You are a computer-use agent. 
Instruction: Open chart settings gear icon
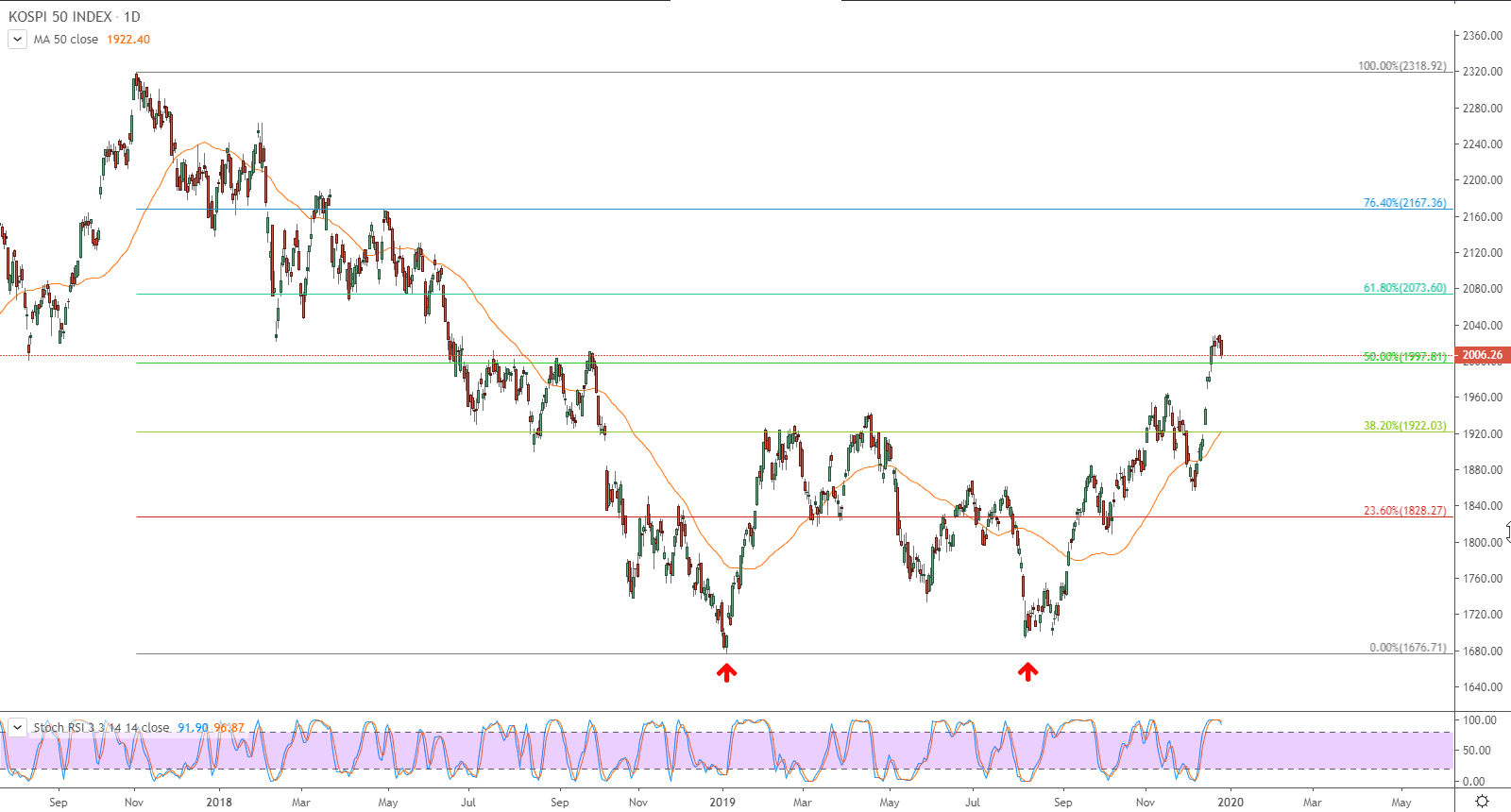[x=1483, y=802]
